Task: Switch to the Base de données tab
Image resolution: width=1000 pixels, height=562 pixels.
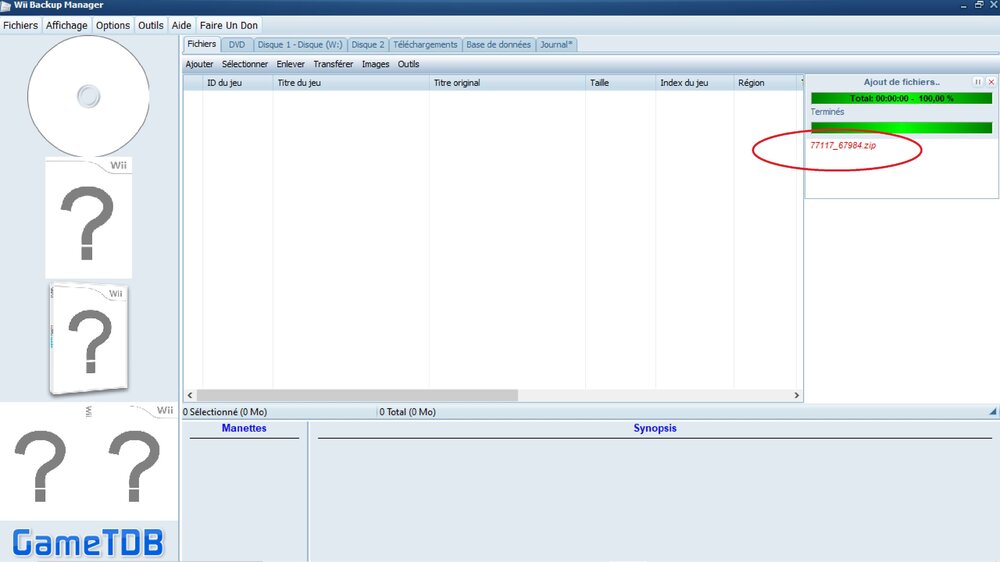Action: point(497,45)
